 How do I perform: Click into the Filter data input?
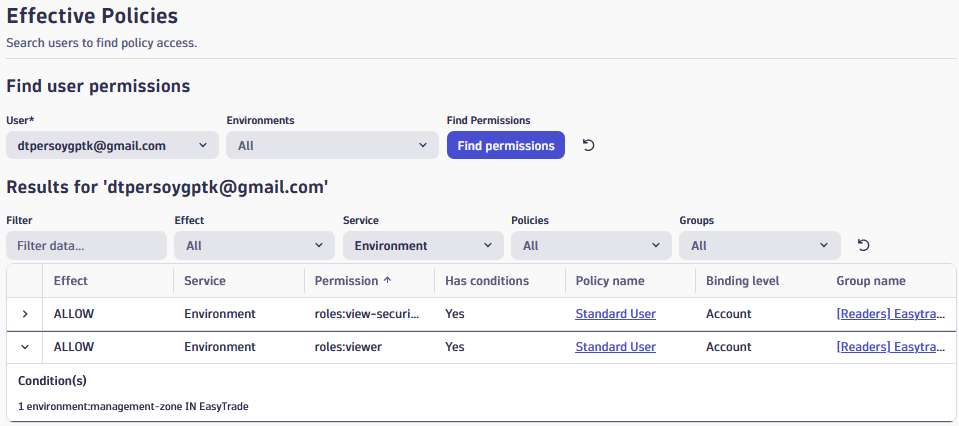[86, 245]
